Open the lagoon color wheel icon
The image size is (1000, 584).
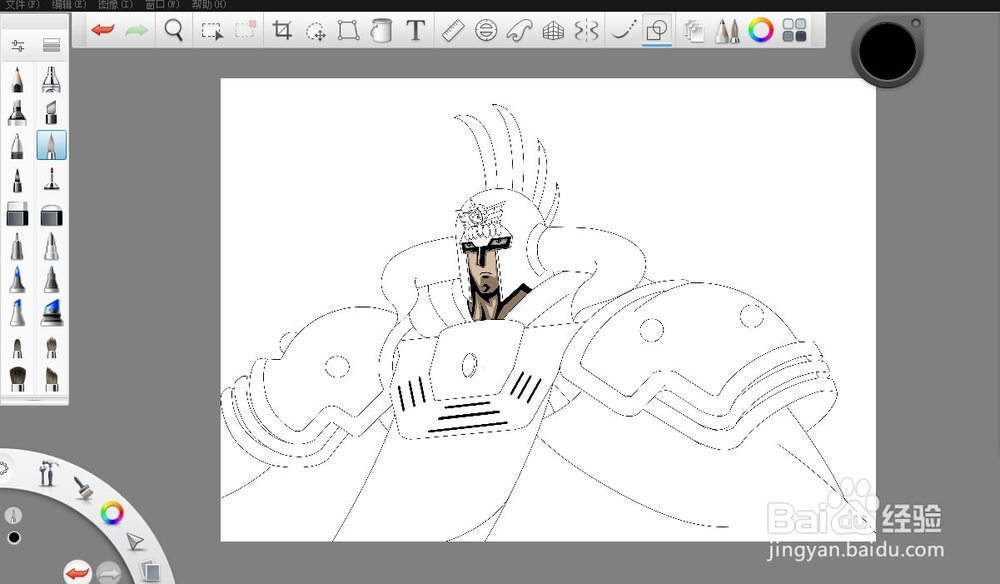[x=112, y=513]
